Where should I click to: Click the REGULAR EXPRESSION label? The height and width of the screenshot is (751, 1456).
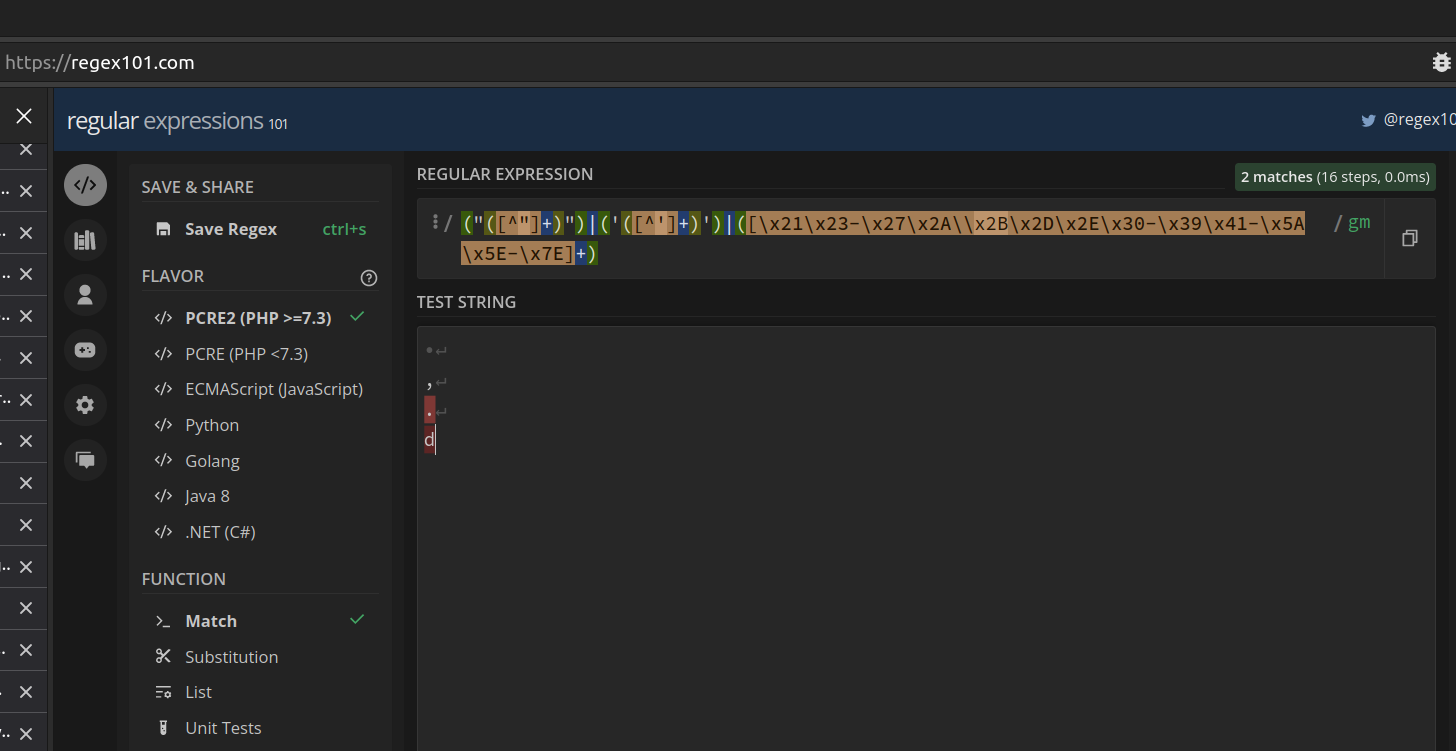[x=505, y=174]
